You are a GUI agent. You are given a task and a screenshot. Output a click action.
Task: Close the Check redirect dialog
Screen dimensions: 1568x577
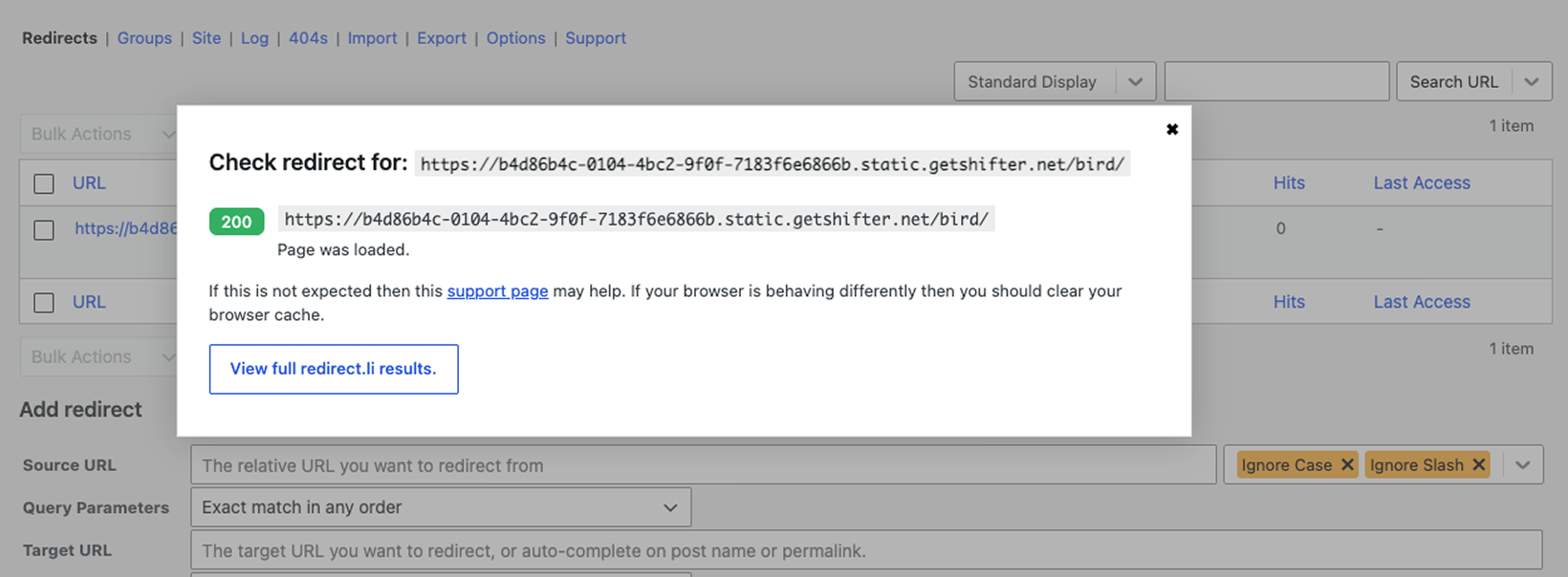[1171, 129]
